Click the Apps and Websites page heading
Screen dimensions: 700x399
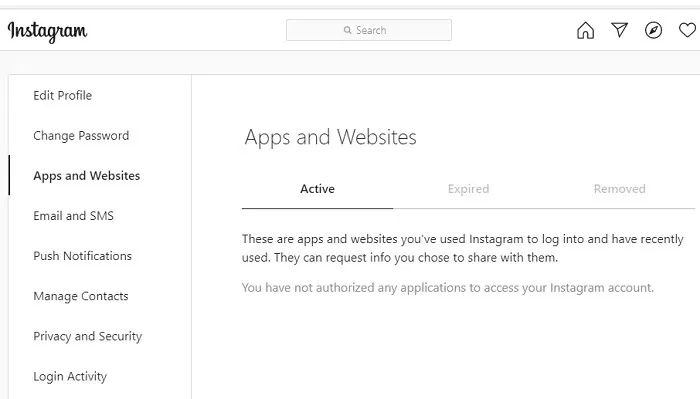pyautogui.click(x=330, y=137)
